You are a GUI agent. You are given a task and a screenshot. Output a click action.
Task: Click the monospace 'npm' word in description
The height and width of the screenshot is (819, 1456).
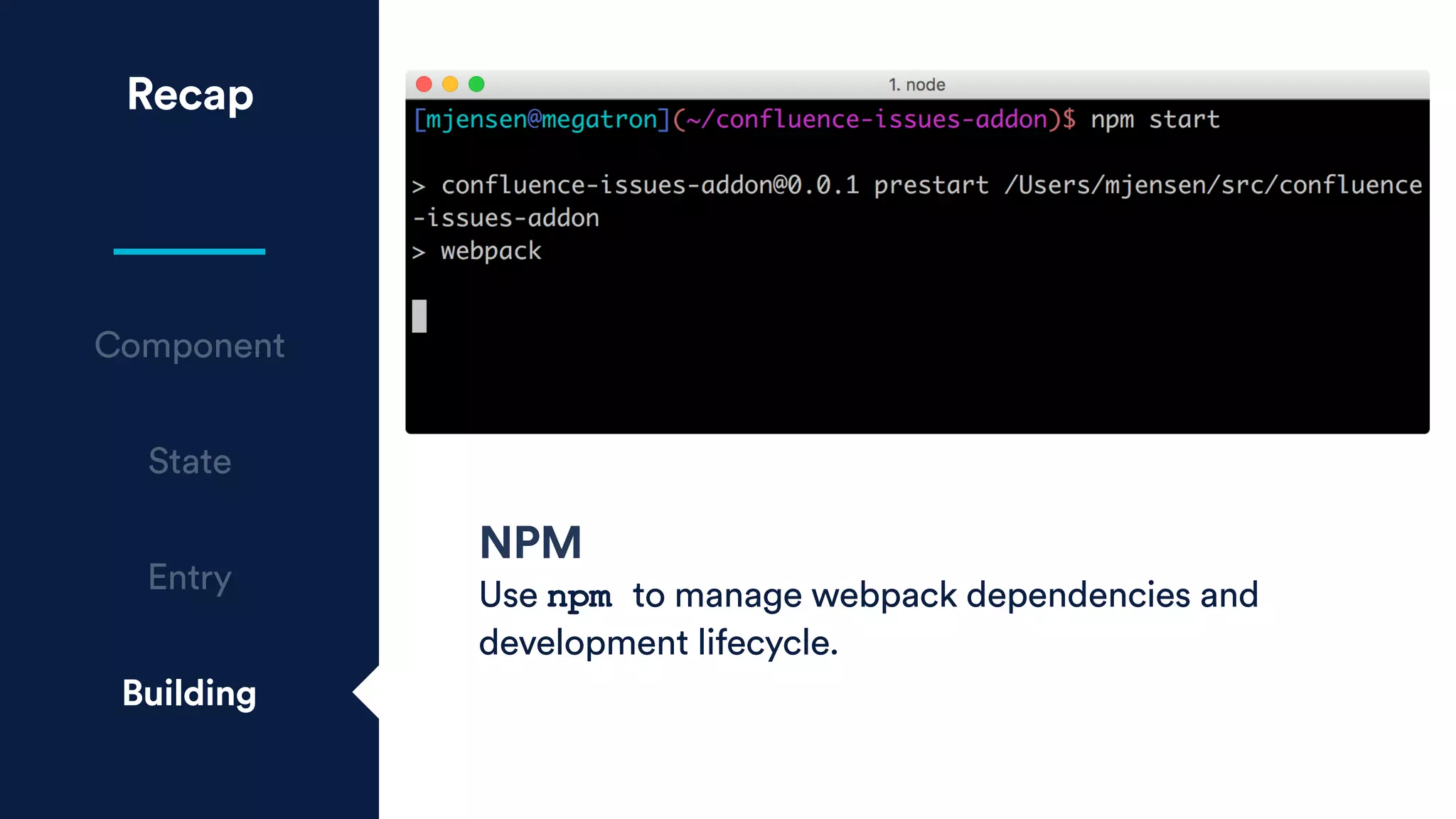(579, 597)
